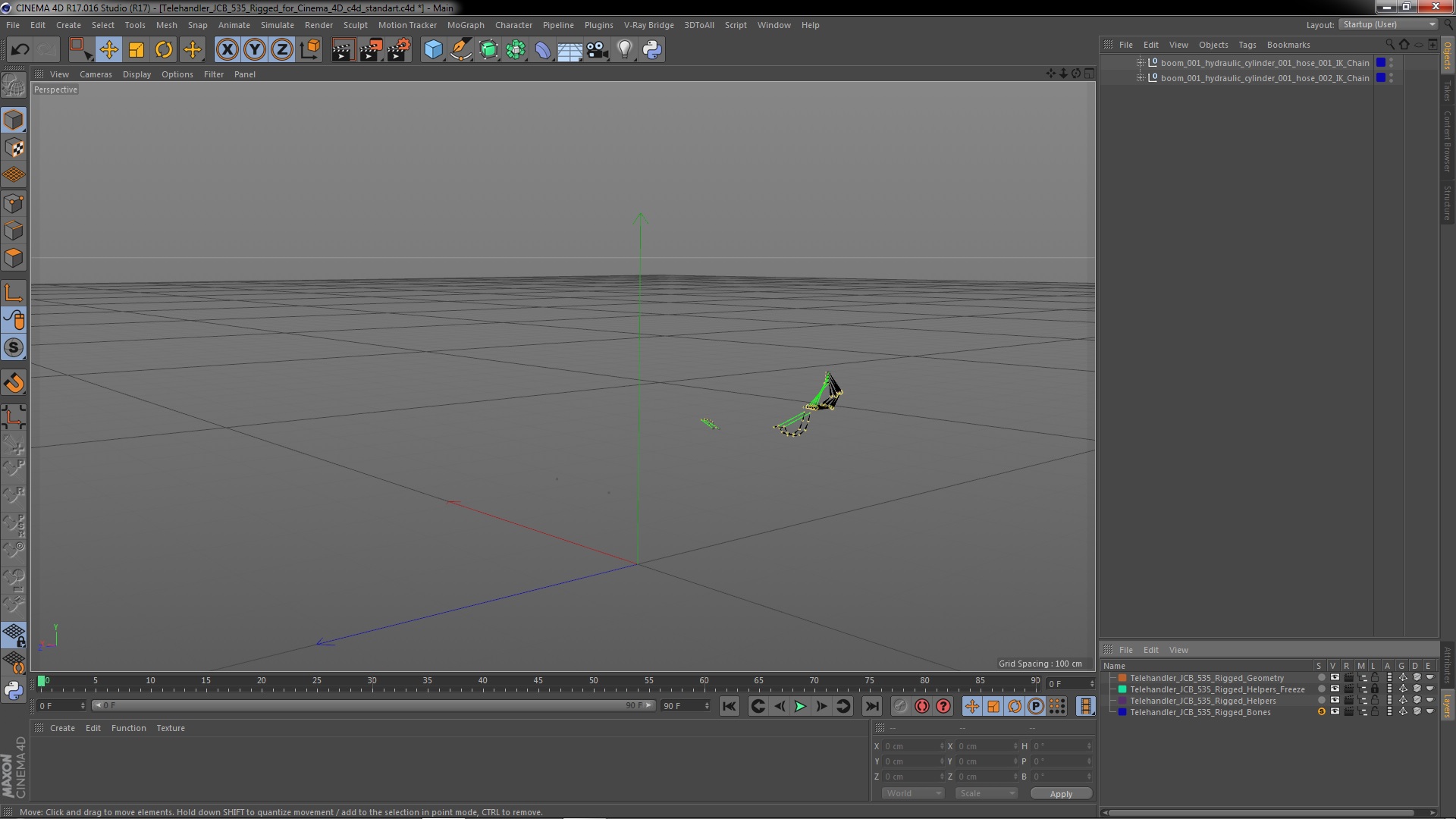Open the Create menu in menu bar
This screenshot has height=819, width=1456.
coord(68,25)
